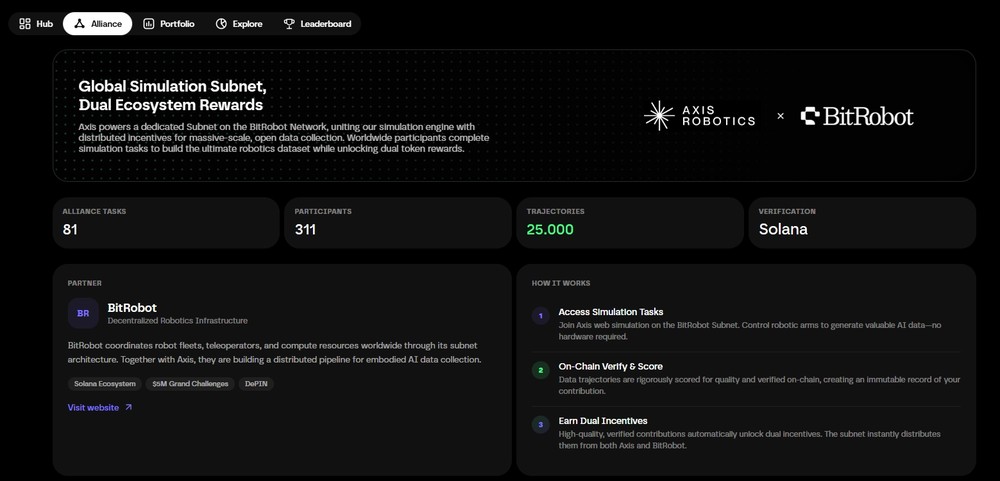Image resolution: width=1000 pixels, height=481 pixels.
Task: Click the Access Simulation Tasks heading
Action: pos(610,312)
